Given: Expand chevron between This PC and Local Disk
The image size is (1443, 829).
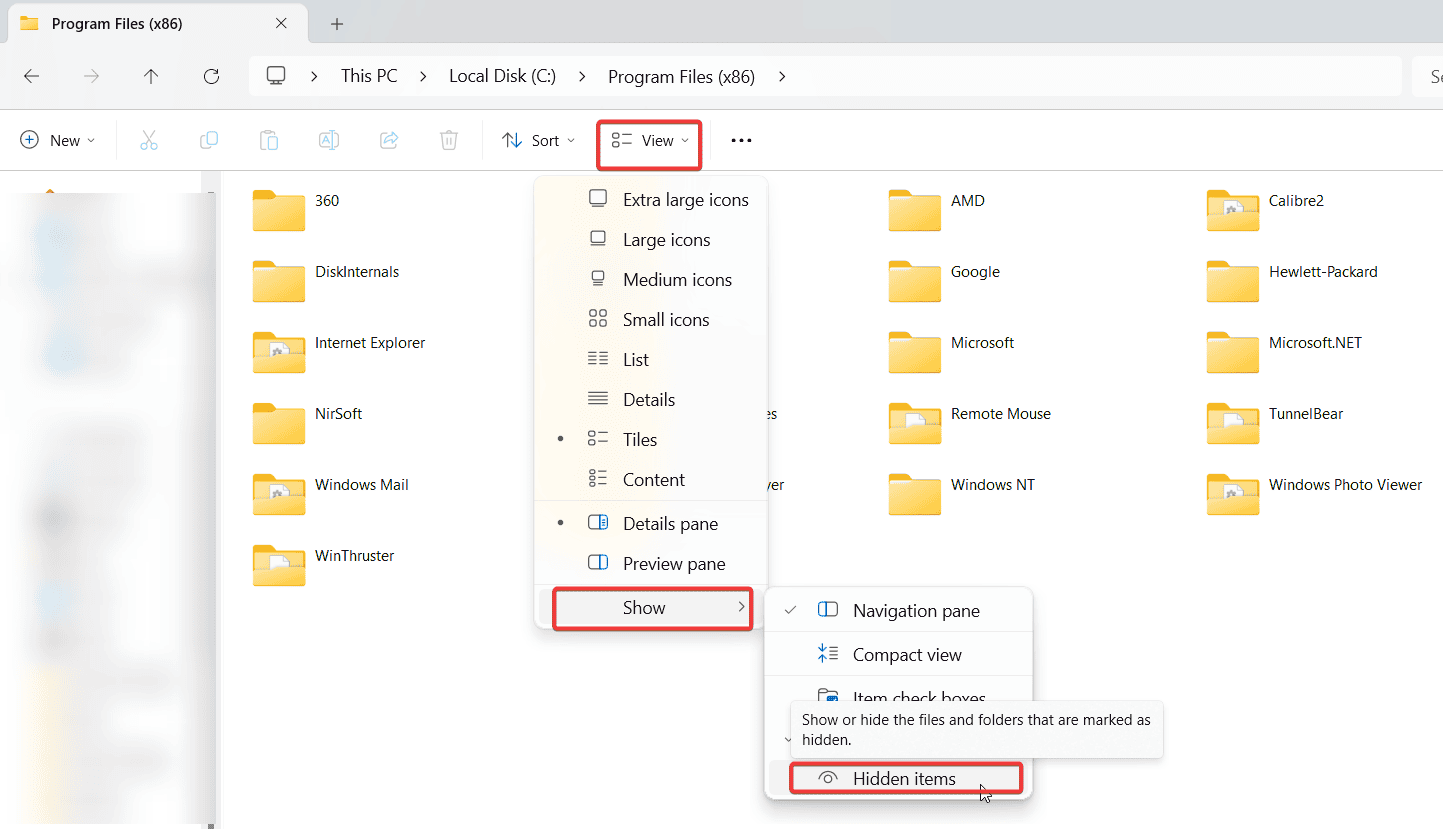Looking at the screenshot, I should (x=423, y=76).
